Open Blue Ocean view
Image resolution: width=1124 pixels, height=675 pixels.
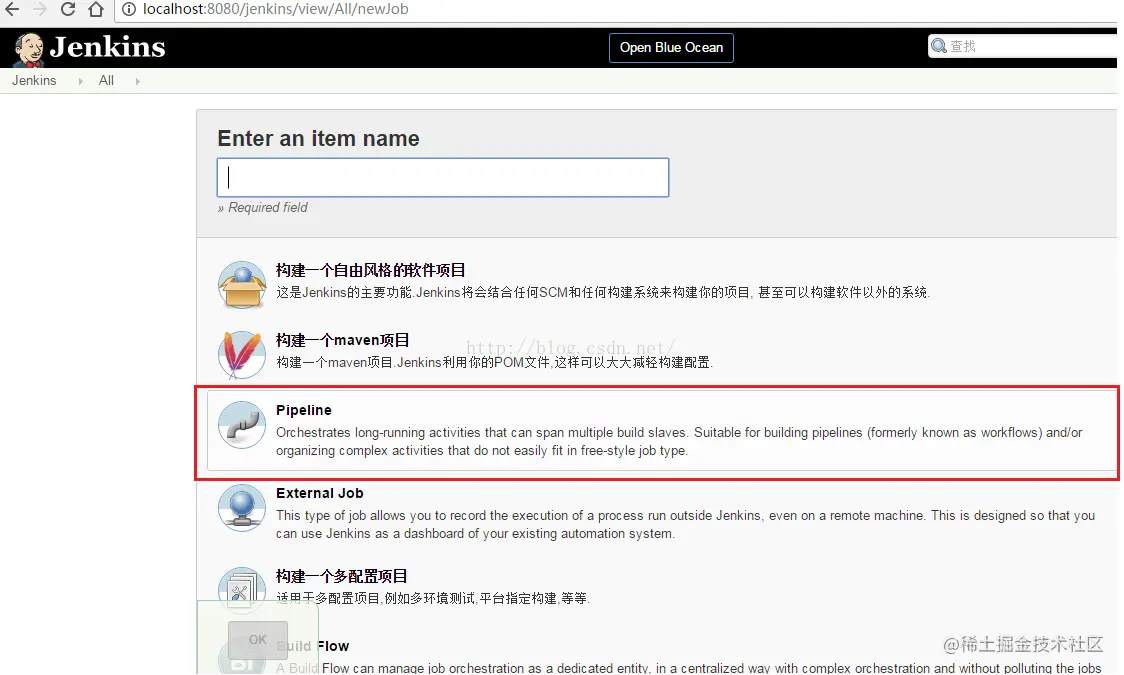(671, 48)
